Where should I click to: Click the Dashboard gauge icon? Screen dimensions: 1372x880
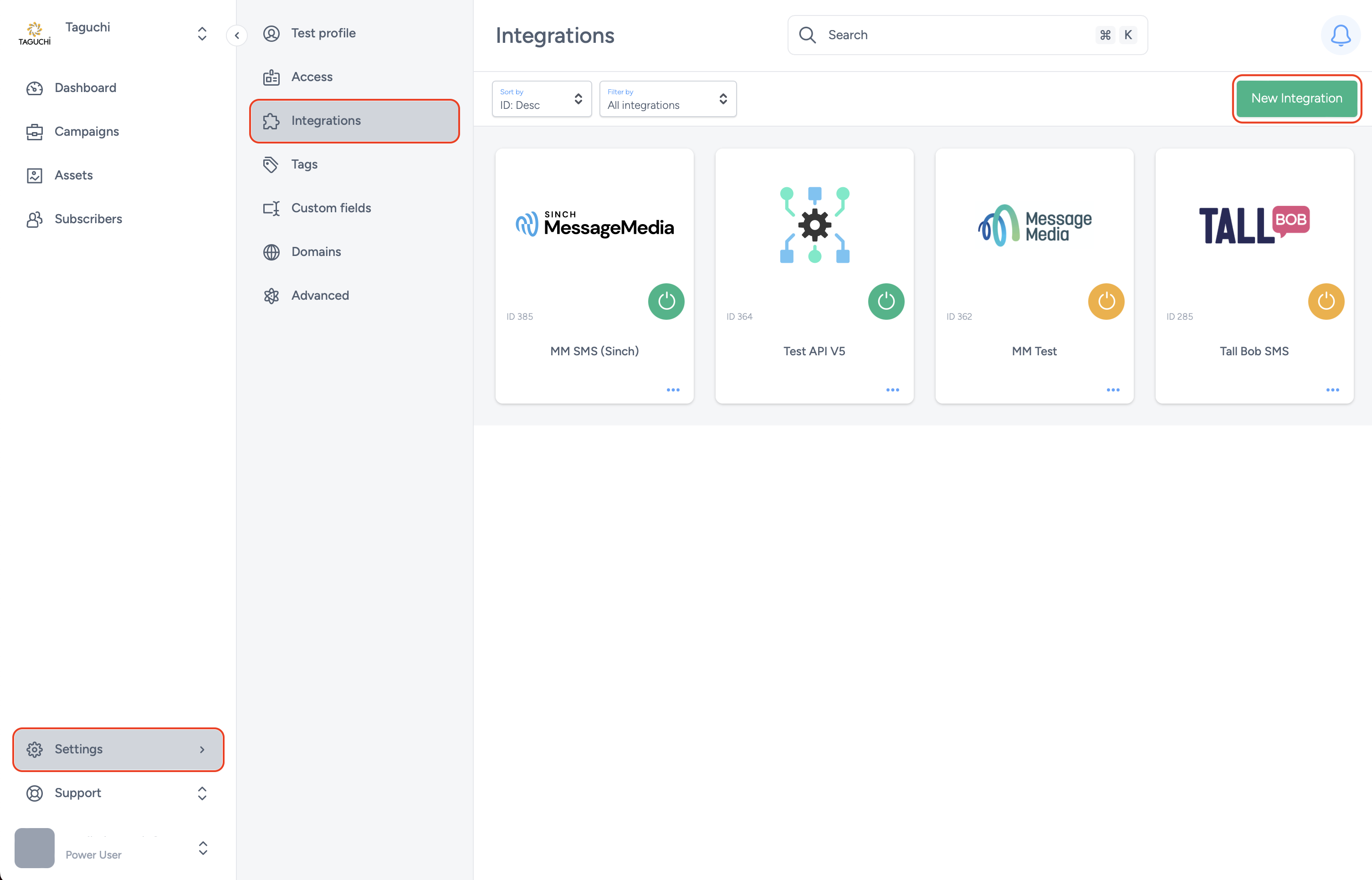(x=34, y=88)
